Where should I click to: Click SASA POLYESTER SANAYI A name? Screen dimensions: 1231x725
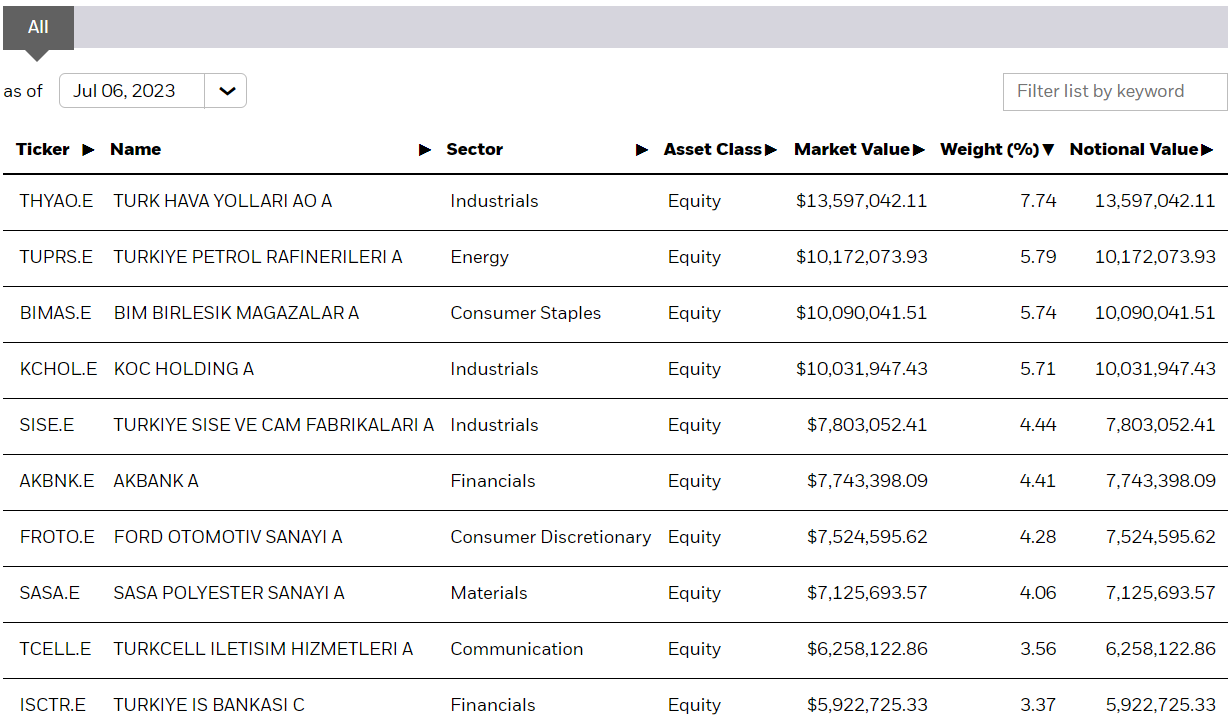[229, 593]
